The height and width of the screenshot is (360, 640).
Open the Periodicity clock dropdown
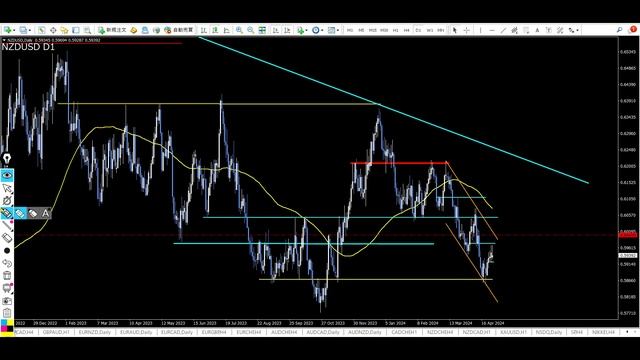point(317,30)
